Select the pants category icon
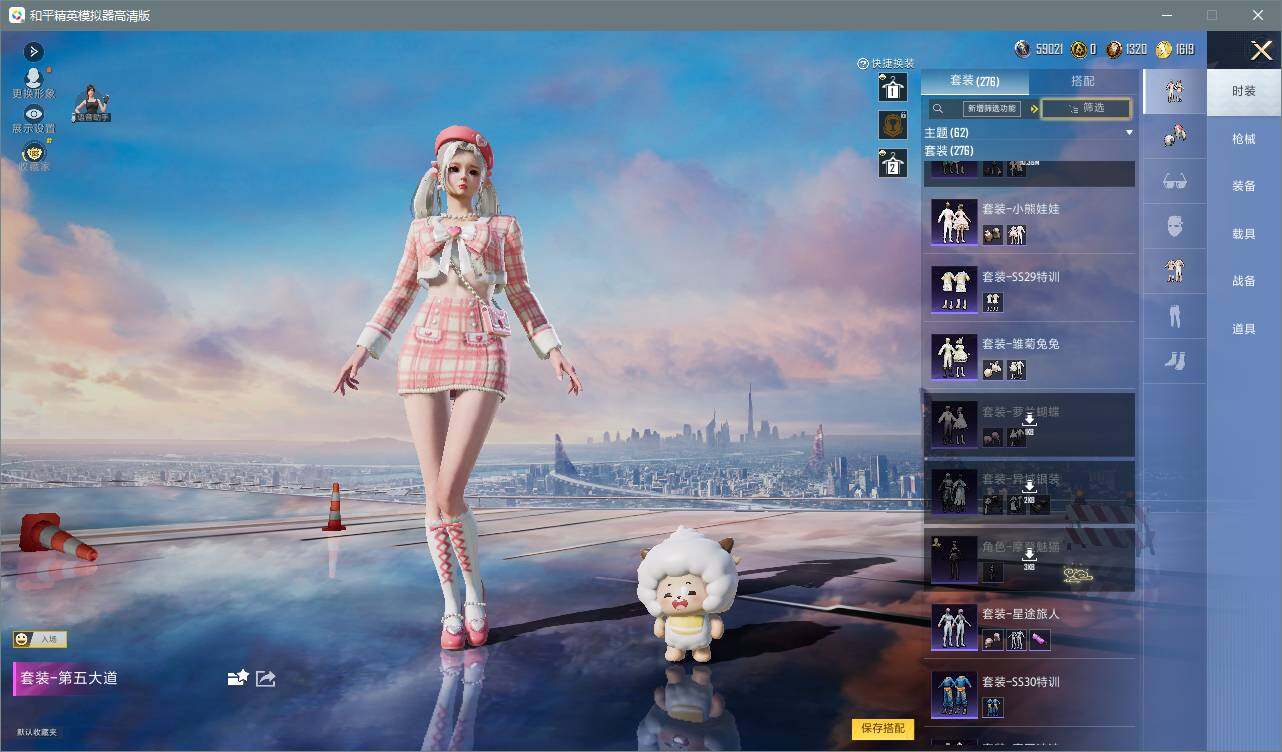The height and width of the screenshot is (752, 1282). click(x=1175, y=316)
